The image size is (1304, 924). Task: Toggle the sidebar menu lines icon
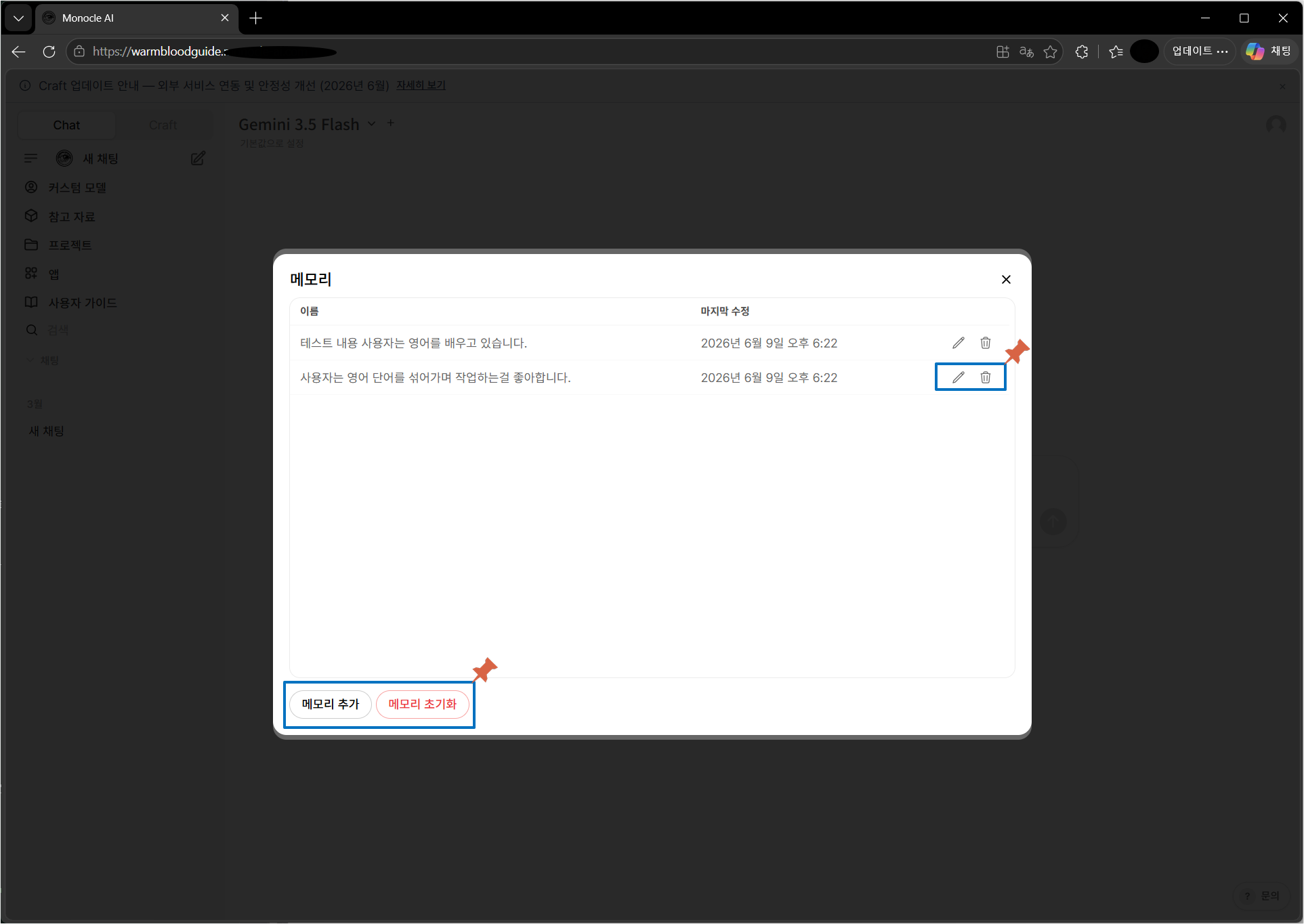pos(30,159)
